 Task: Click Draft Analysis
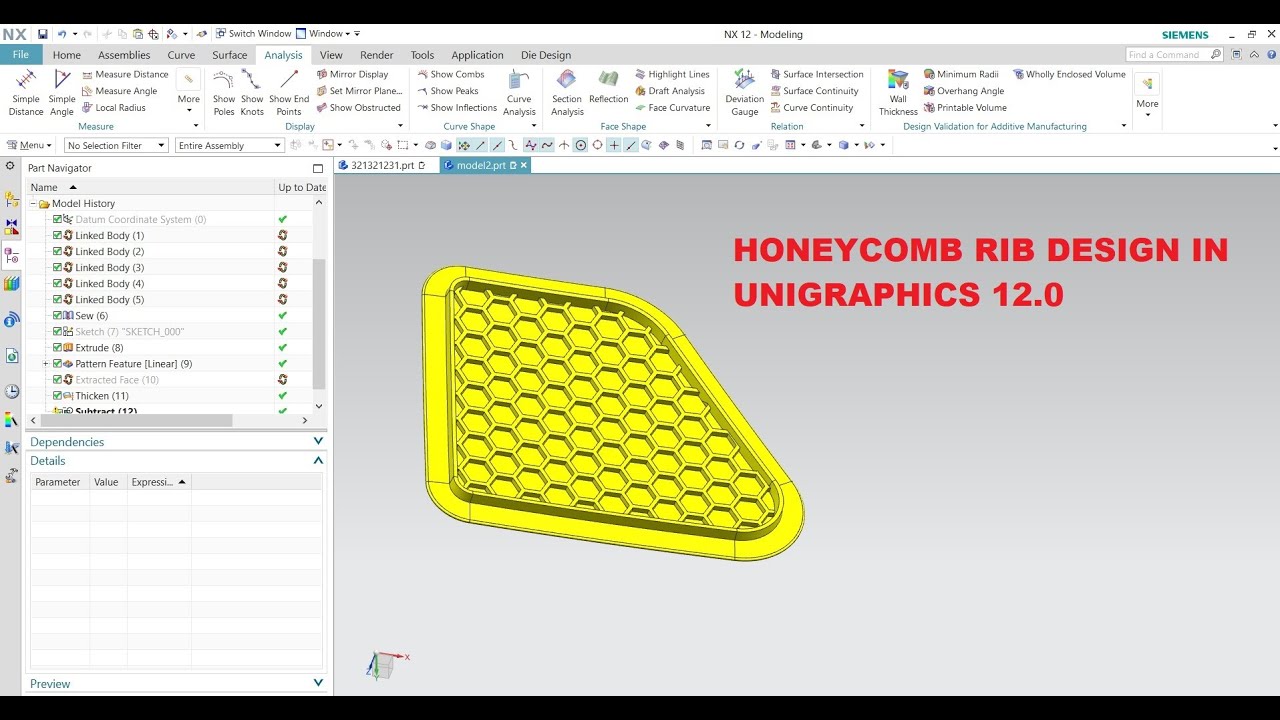coord(670,91)
